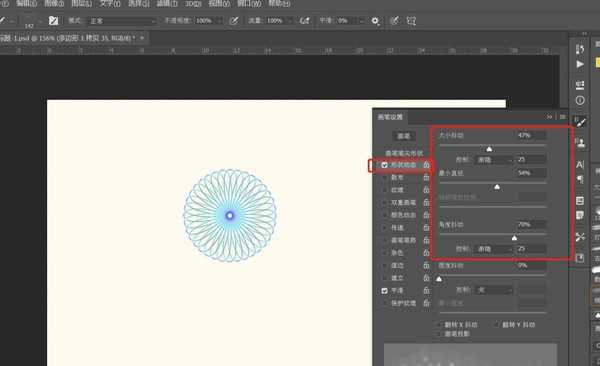The height and width of the screenshot is (366, 600).
Task: Select 画笔笔尖形状 section
Action: point(404,153)
